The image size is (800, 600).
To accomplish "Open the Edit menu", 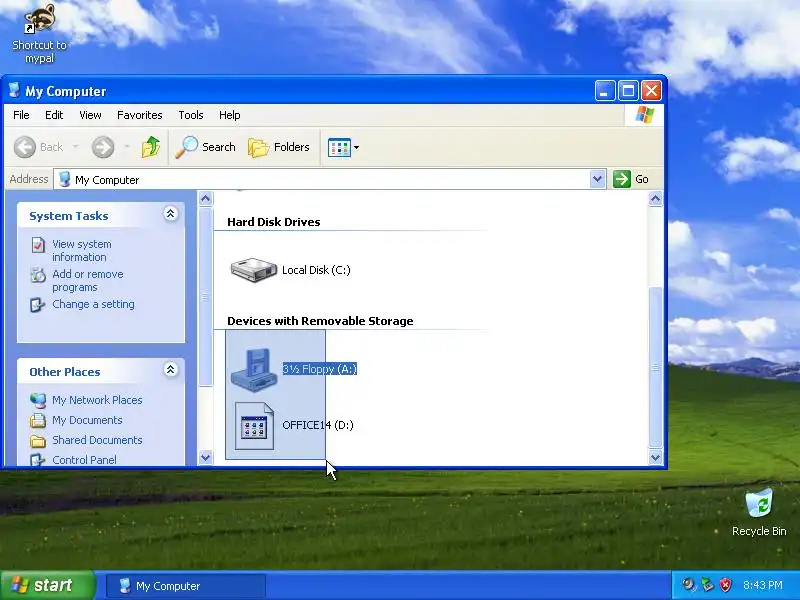I will (x=54, y=115).
